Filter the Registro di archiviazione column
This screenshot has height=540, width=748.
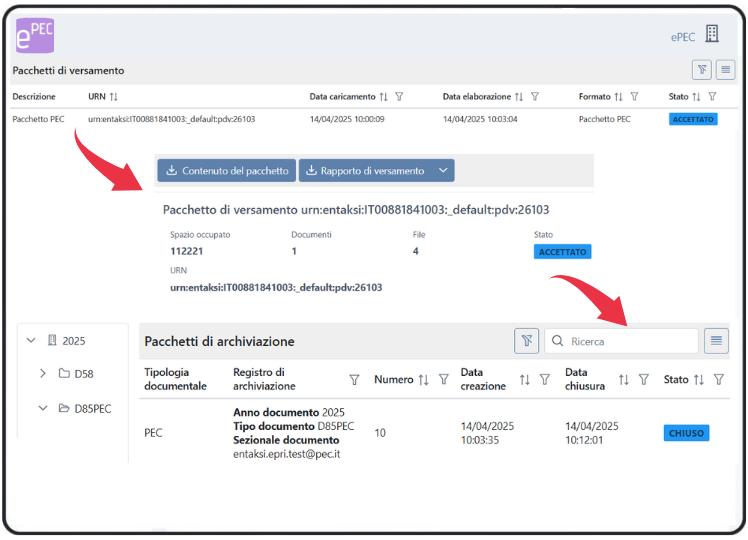coord(354,379)
